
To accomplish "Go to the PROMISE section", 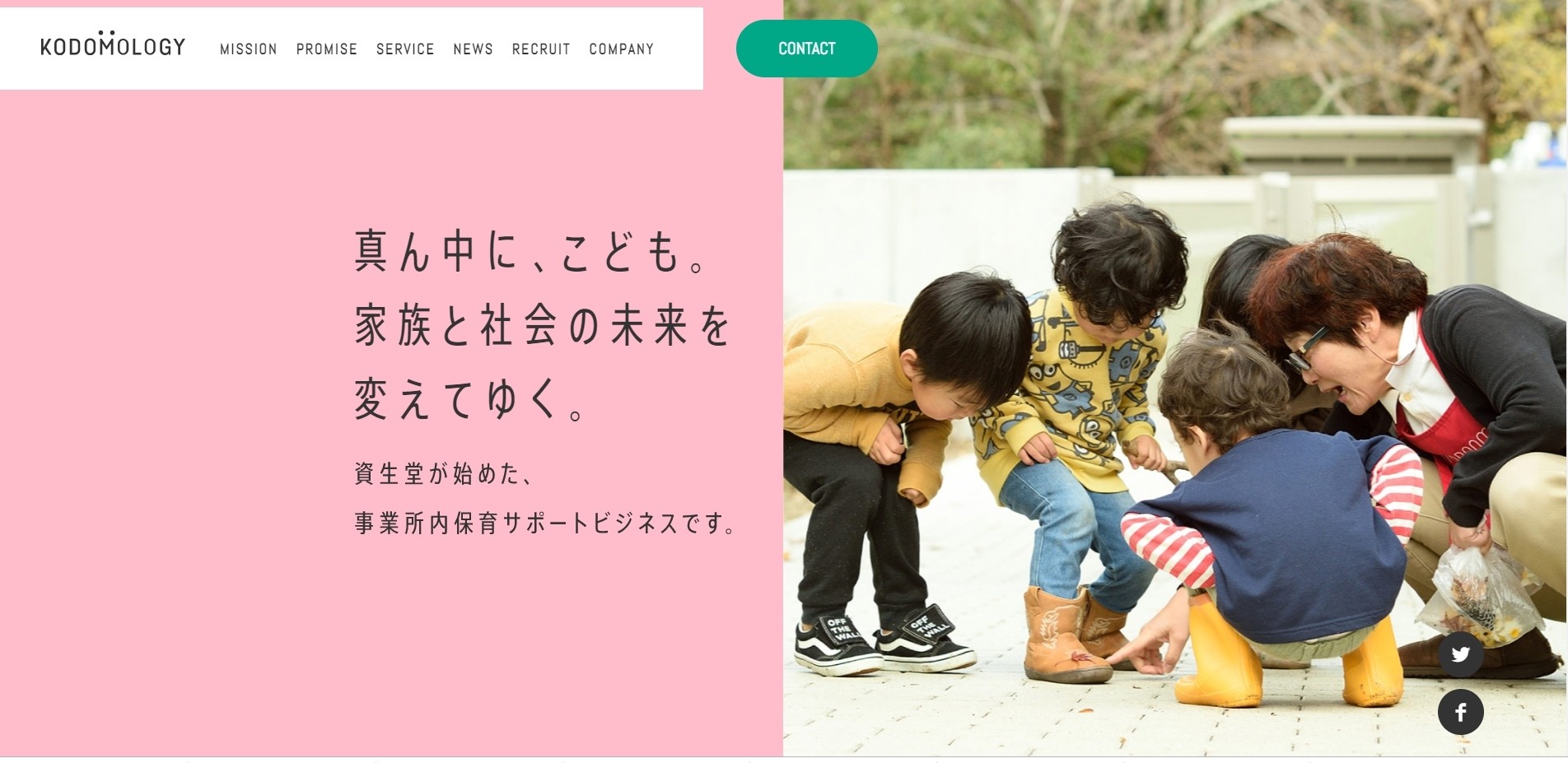I will (327, 49).
